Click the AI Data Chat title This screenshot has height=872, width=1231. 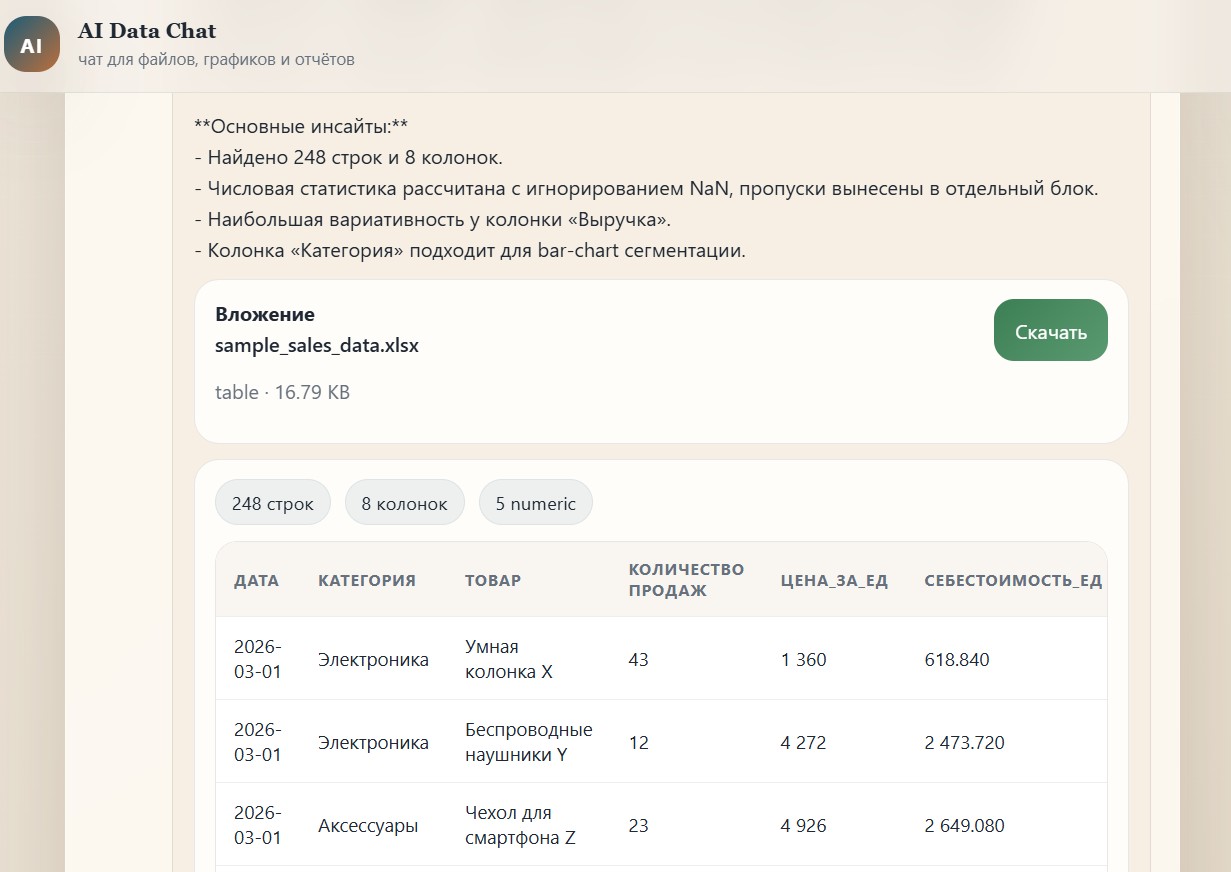[147, 31]
